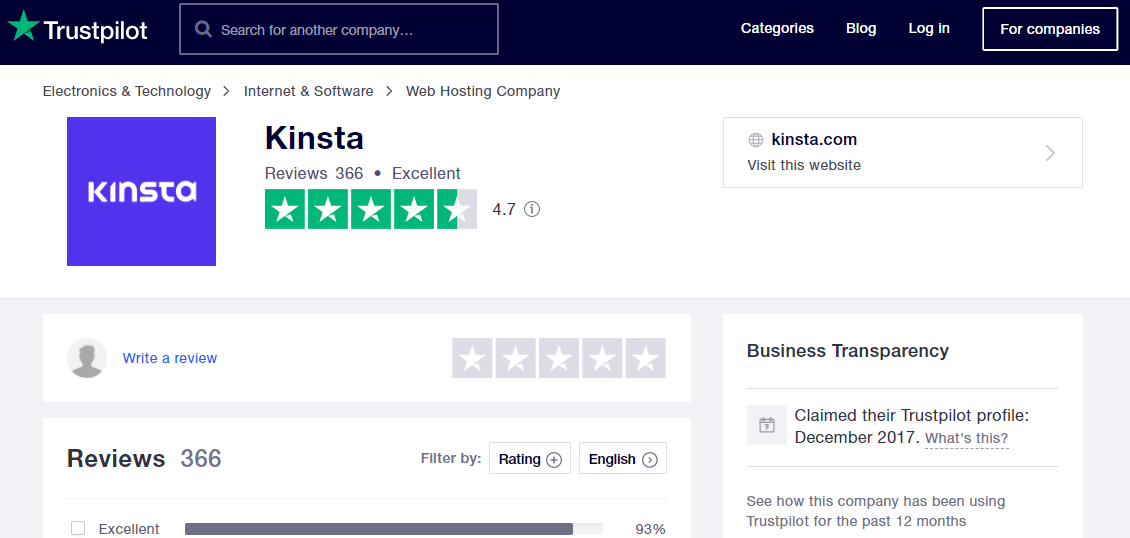Rate two stars in the review box

coord(515,358)
